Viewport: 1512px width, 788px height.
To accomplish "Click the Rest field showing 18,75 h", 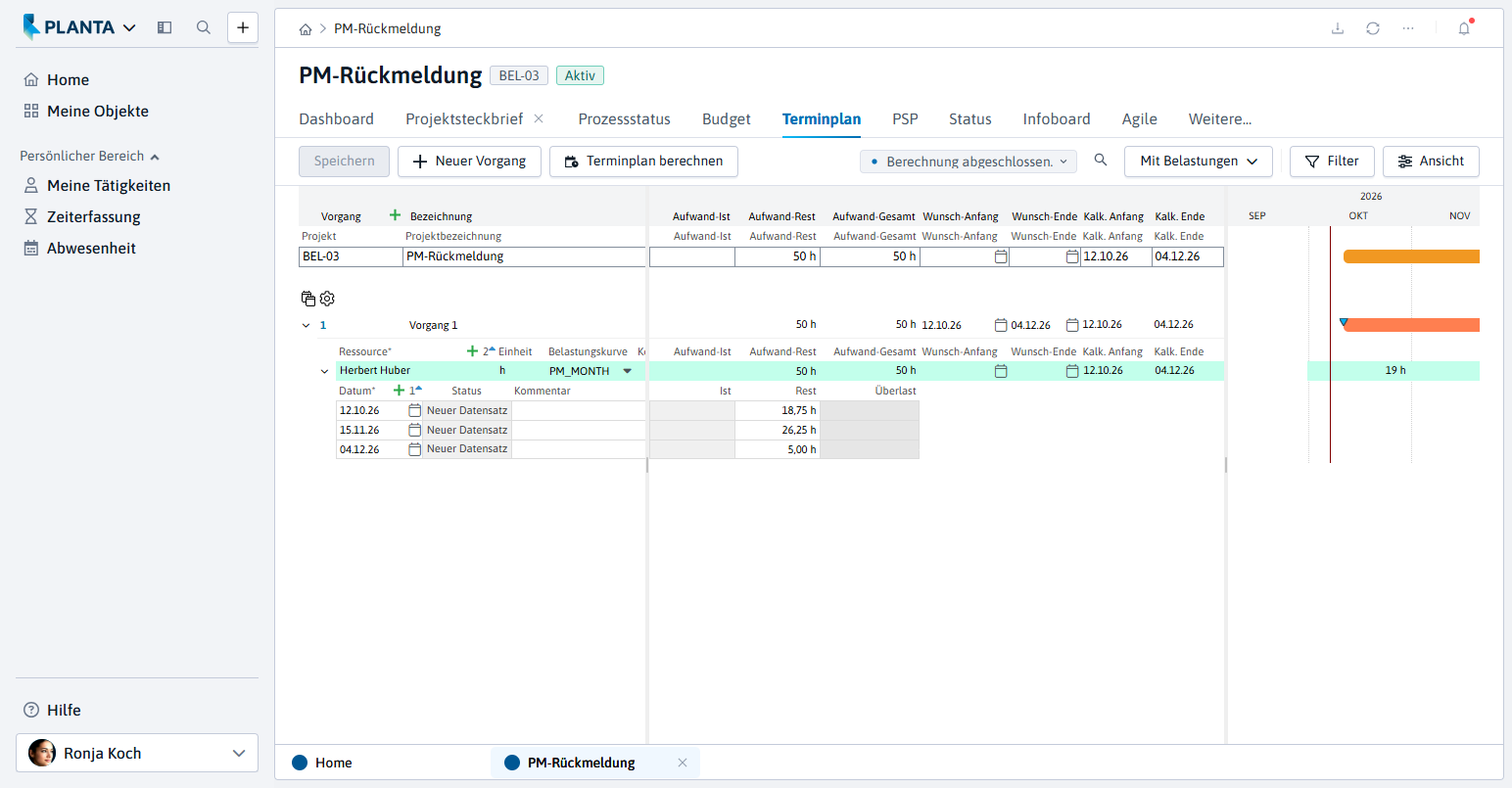I will tap(778, 410).
